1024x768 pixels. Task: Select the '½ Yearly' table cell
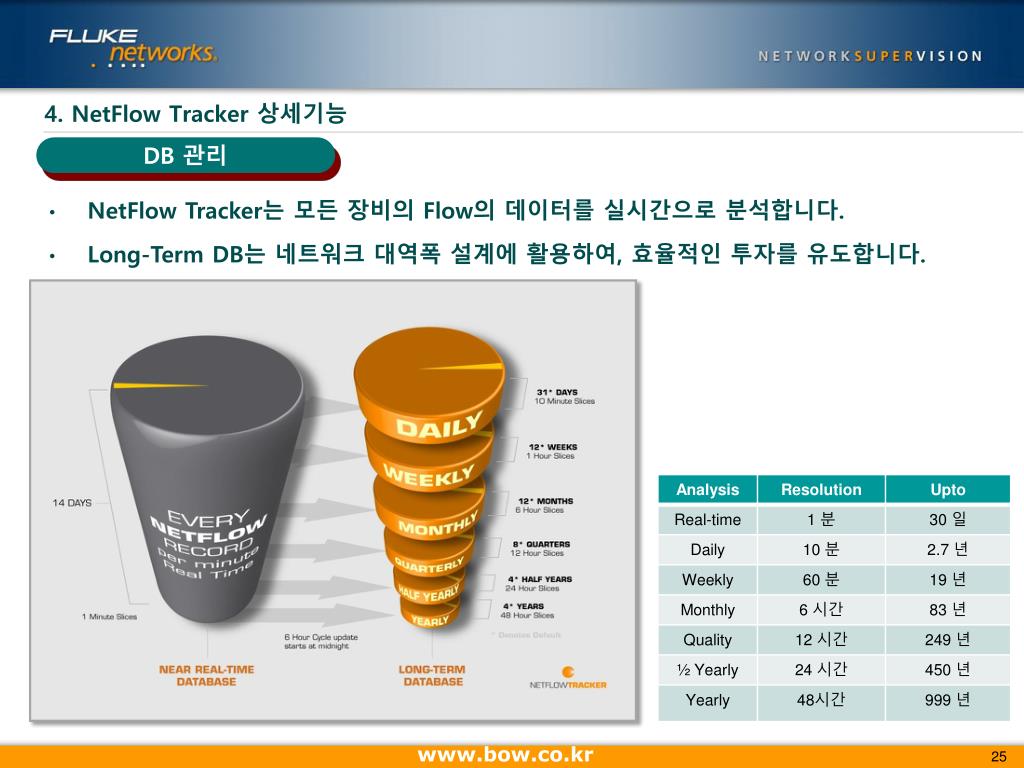707,670
